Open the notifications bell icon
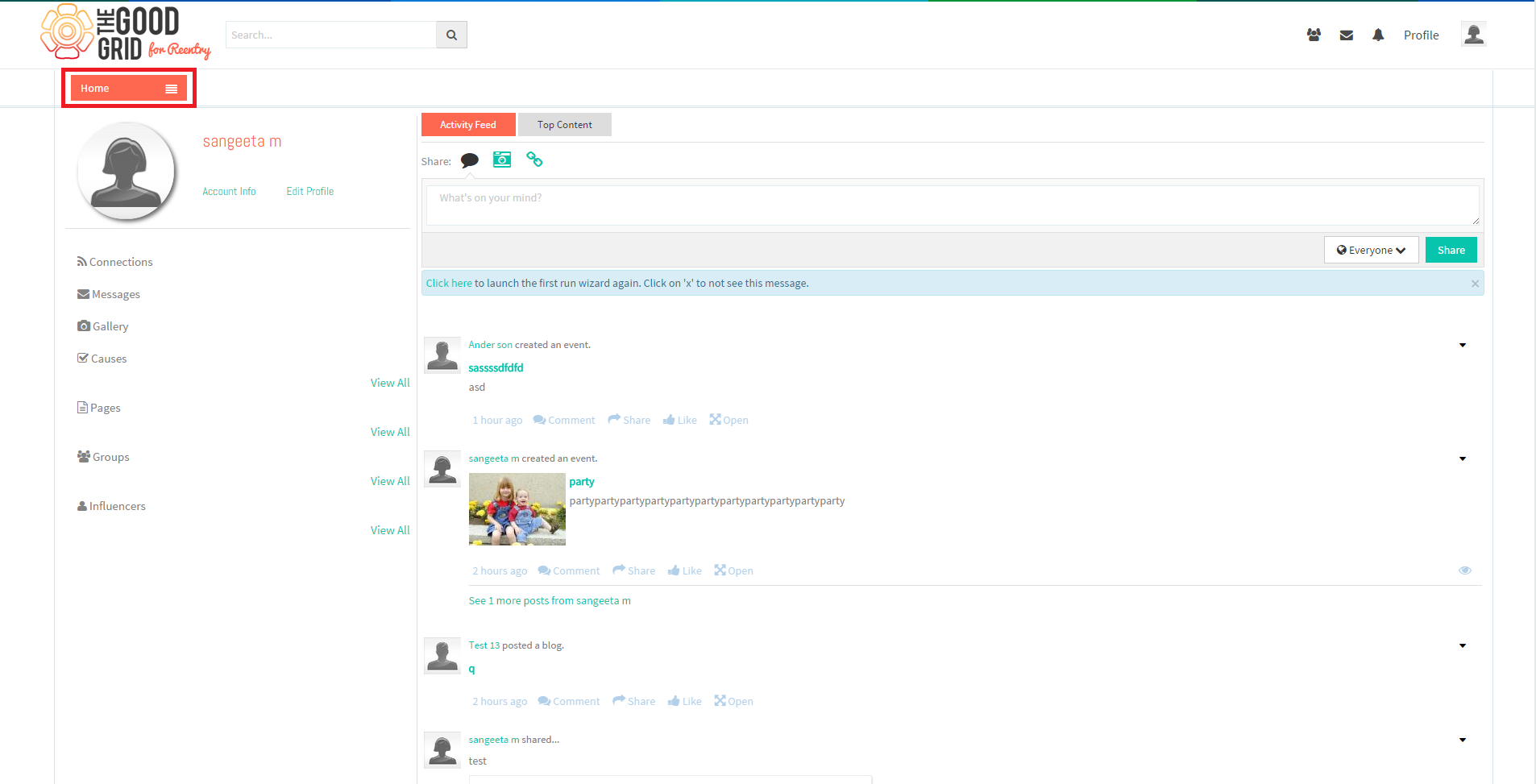Screen dimensions: 1536x784 click(x=1378, y=35)
